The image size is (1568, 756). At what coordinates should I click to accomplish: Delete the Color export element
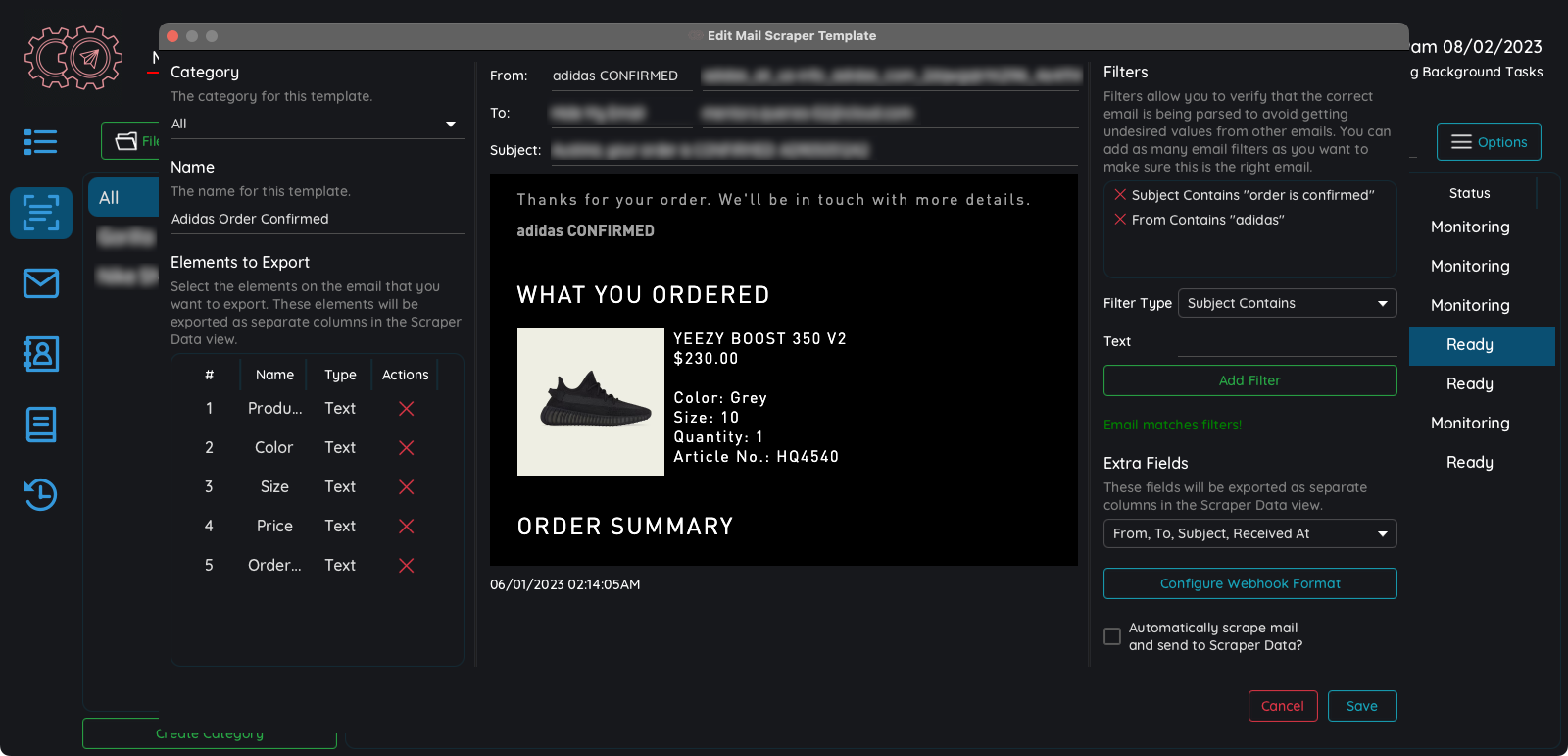pyautogui.click(x=407, y=448)
